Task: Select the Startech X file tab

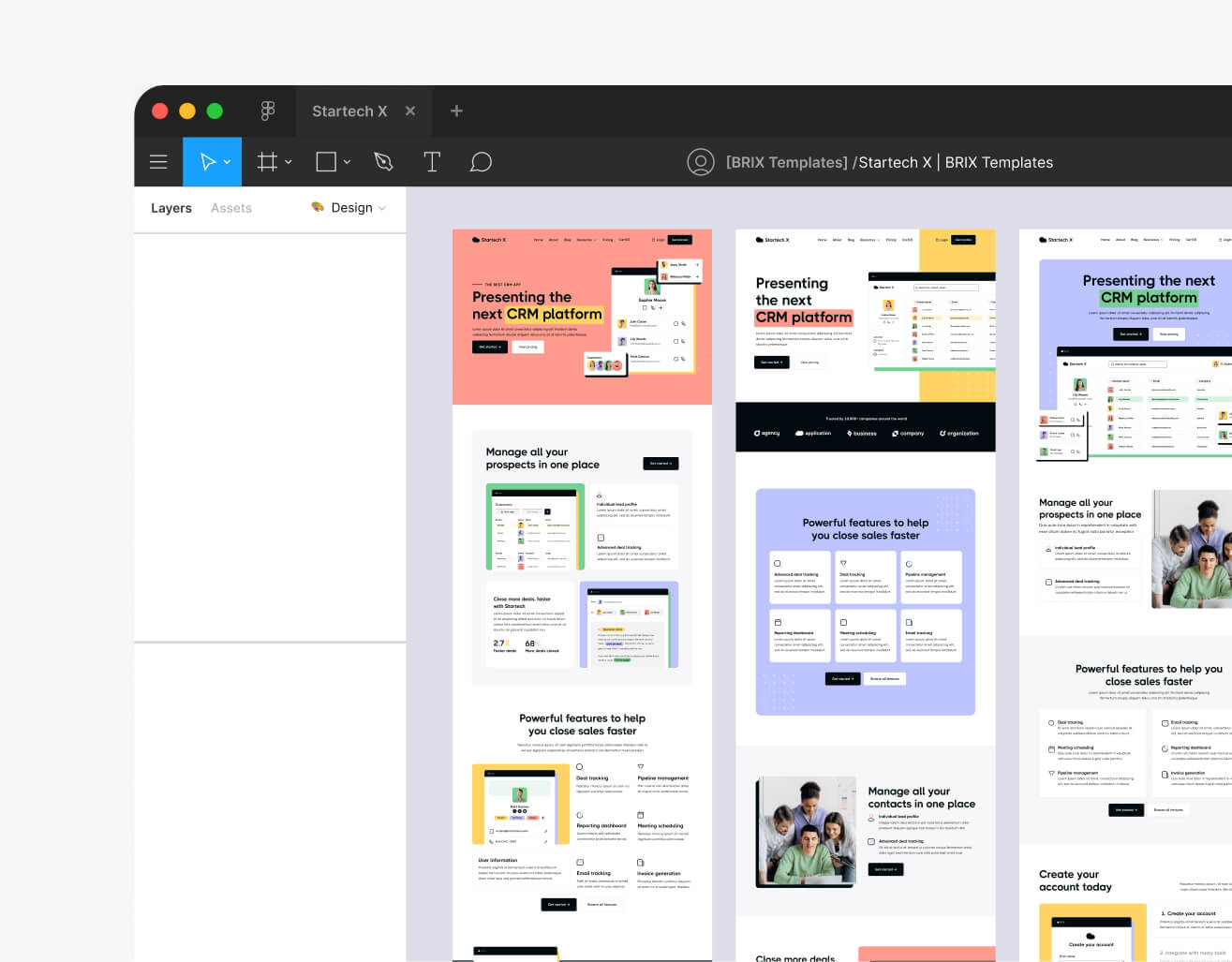Action: [x=349, y=111]
